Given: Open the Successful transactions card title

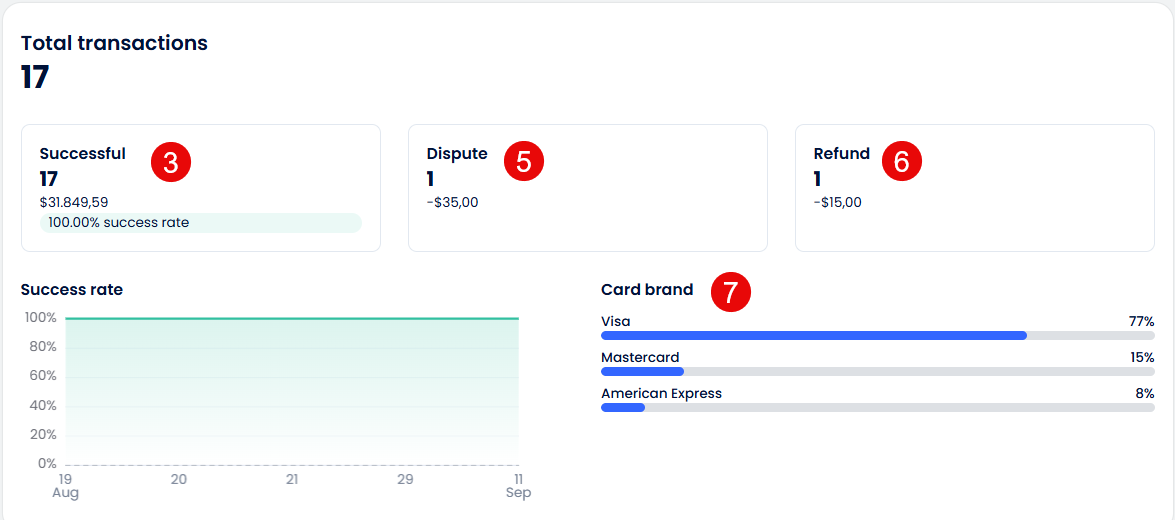Looking at the screenshot, I should tap(83, 154).
